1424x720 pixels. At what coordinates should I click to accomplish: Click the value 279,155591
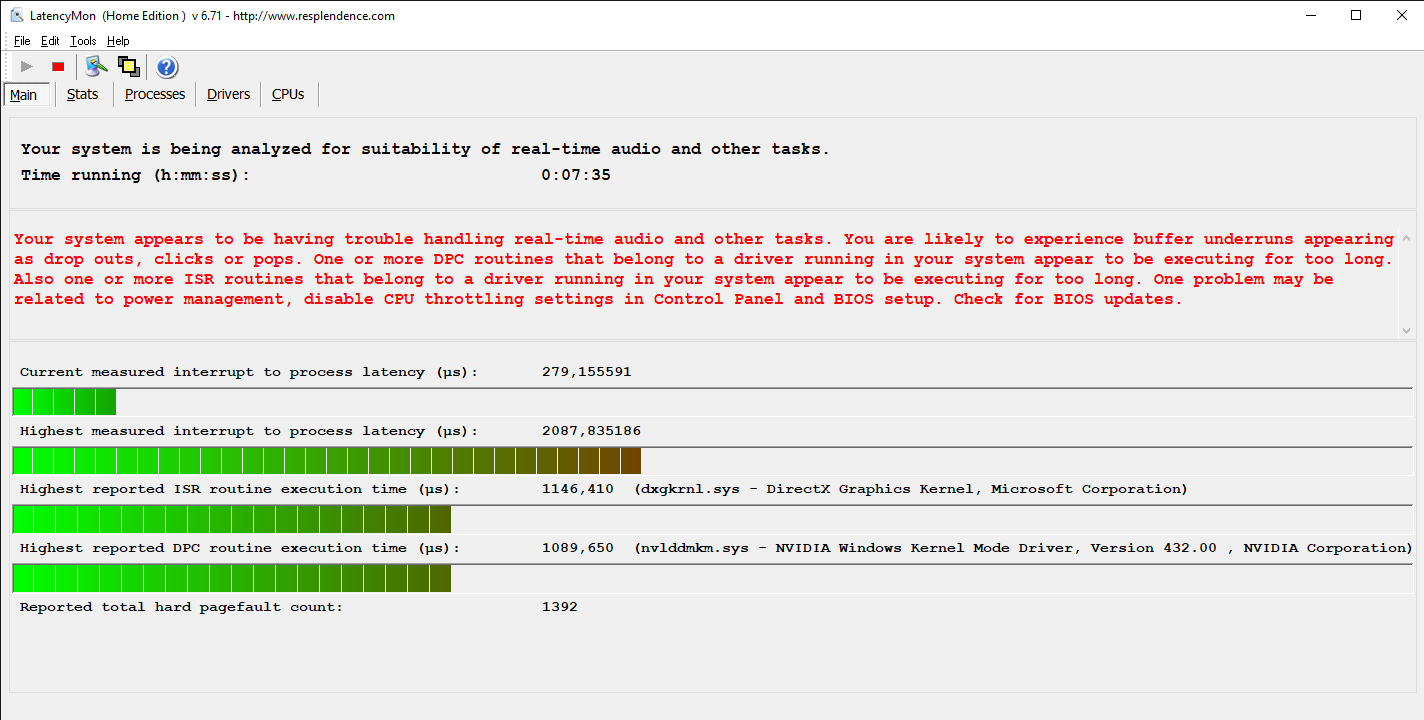[586, 372]
